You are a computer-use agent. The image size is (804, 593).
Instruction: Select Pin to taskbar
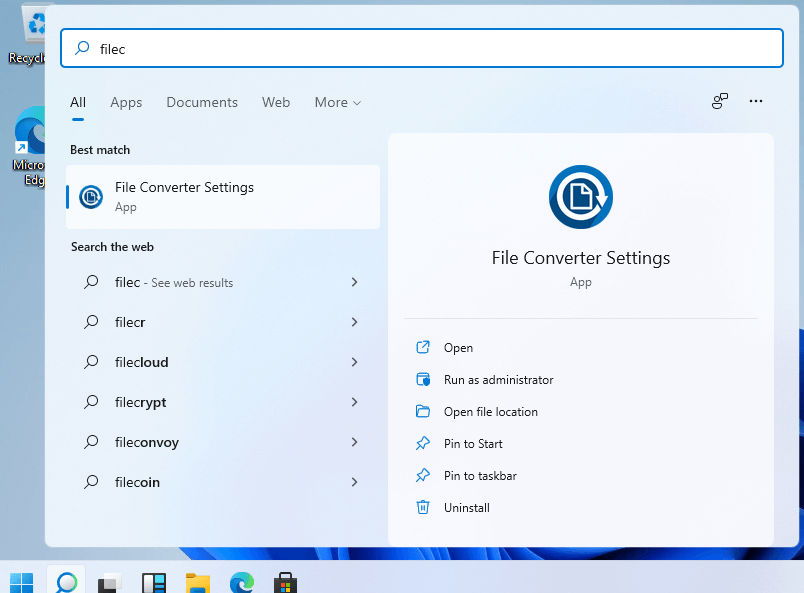click(x=480, y=476)
